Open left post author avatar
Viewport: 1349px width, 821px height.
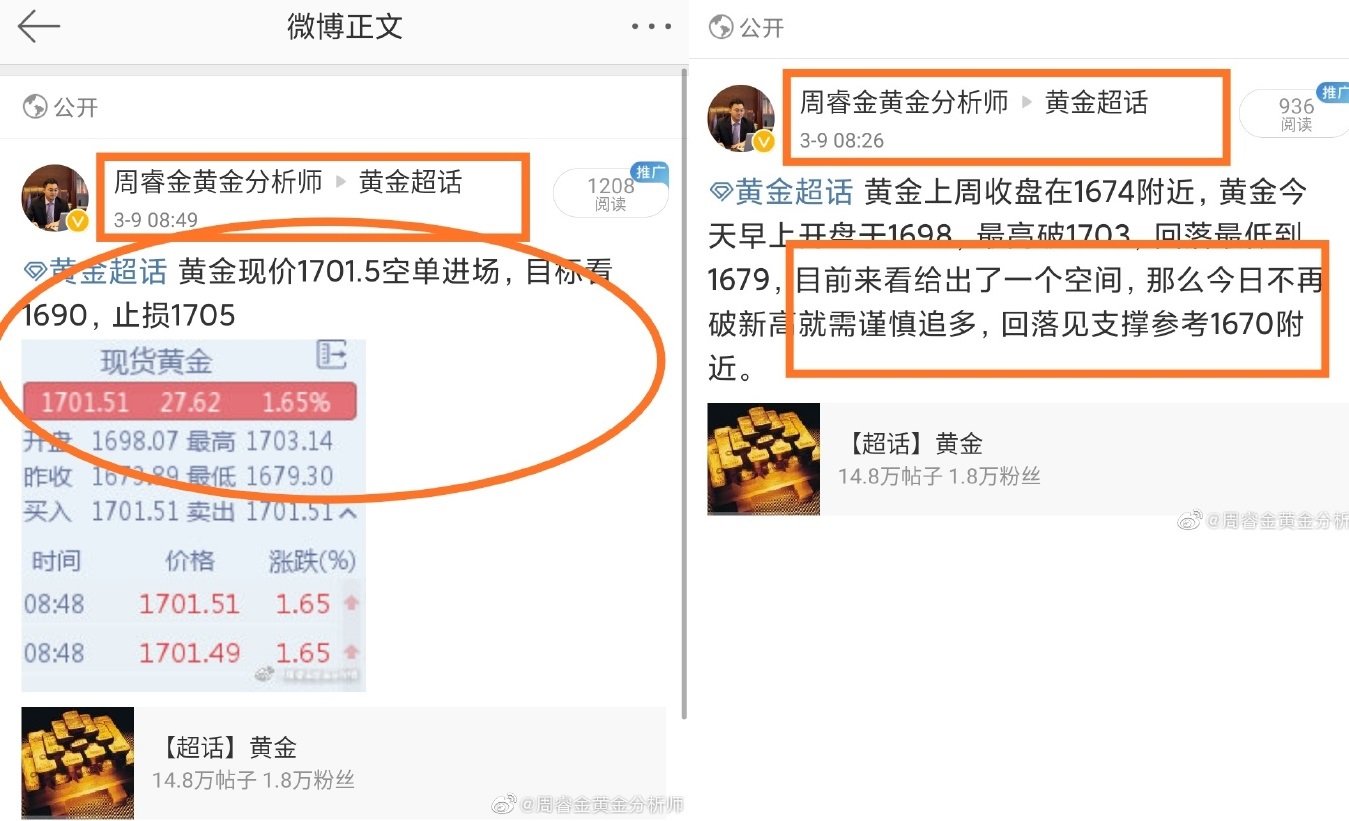(x=55, y=197)
